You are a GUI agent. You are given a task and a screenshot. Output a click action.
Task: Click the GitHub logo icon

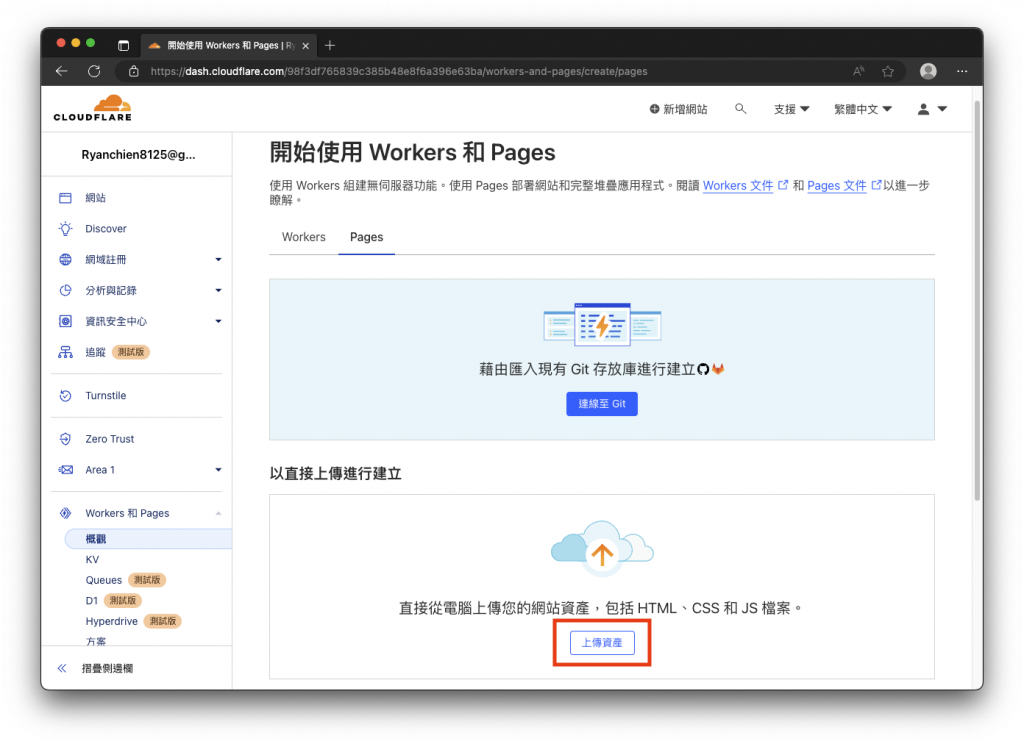[703, 370]
